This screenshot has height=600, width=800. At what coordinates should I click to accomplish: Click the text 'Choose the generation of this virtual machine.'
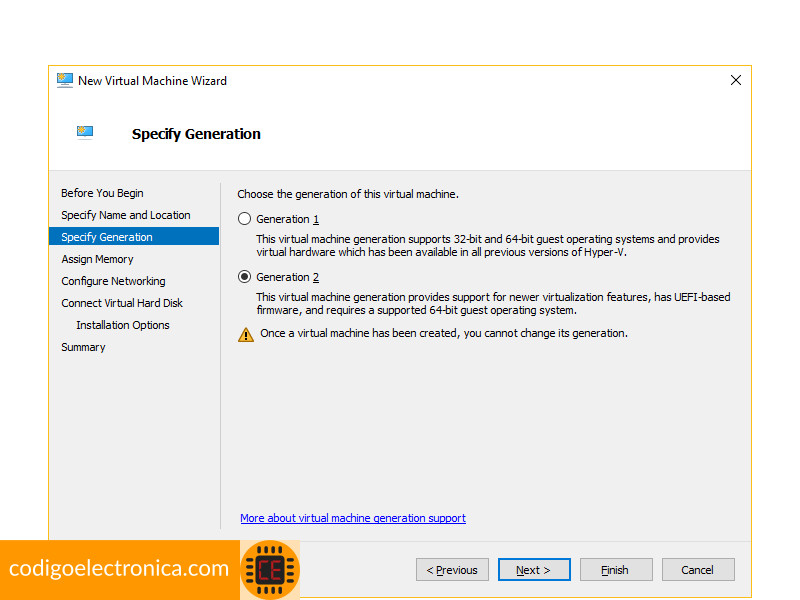coord(348,194)
